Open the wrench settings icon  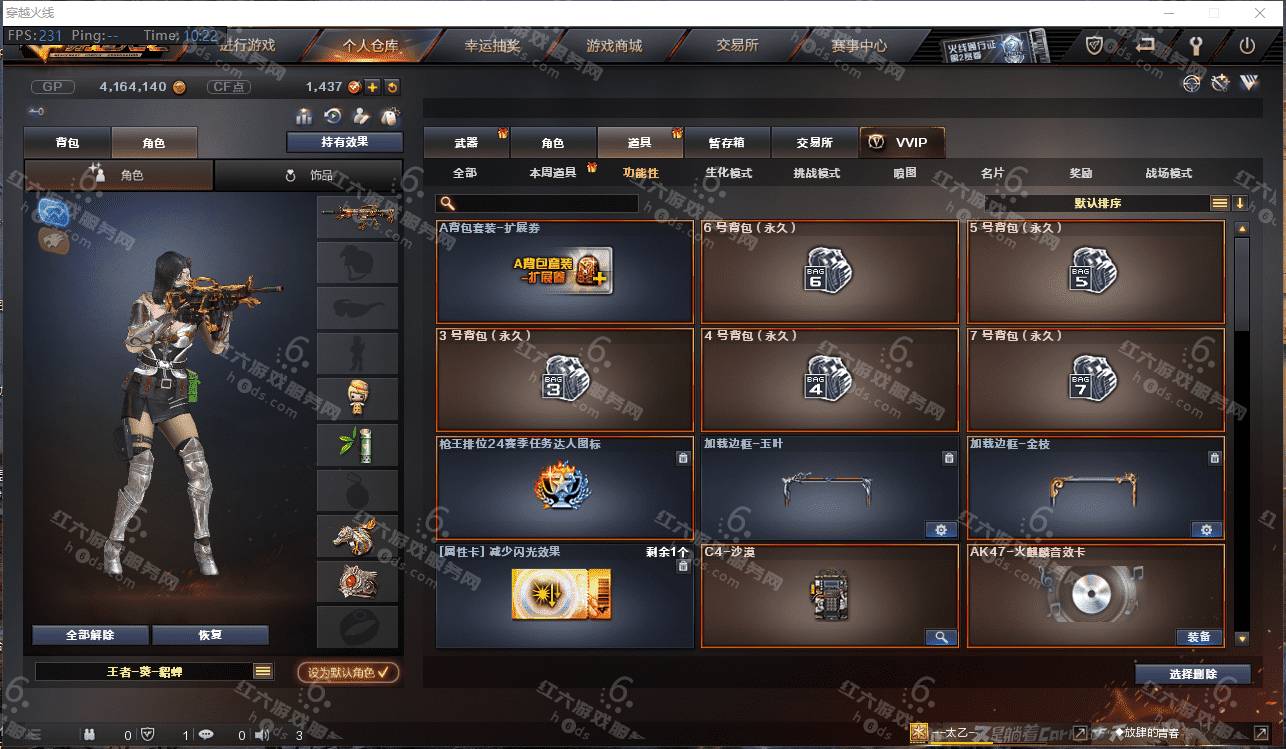tap(1194, 46)
